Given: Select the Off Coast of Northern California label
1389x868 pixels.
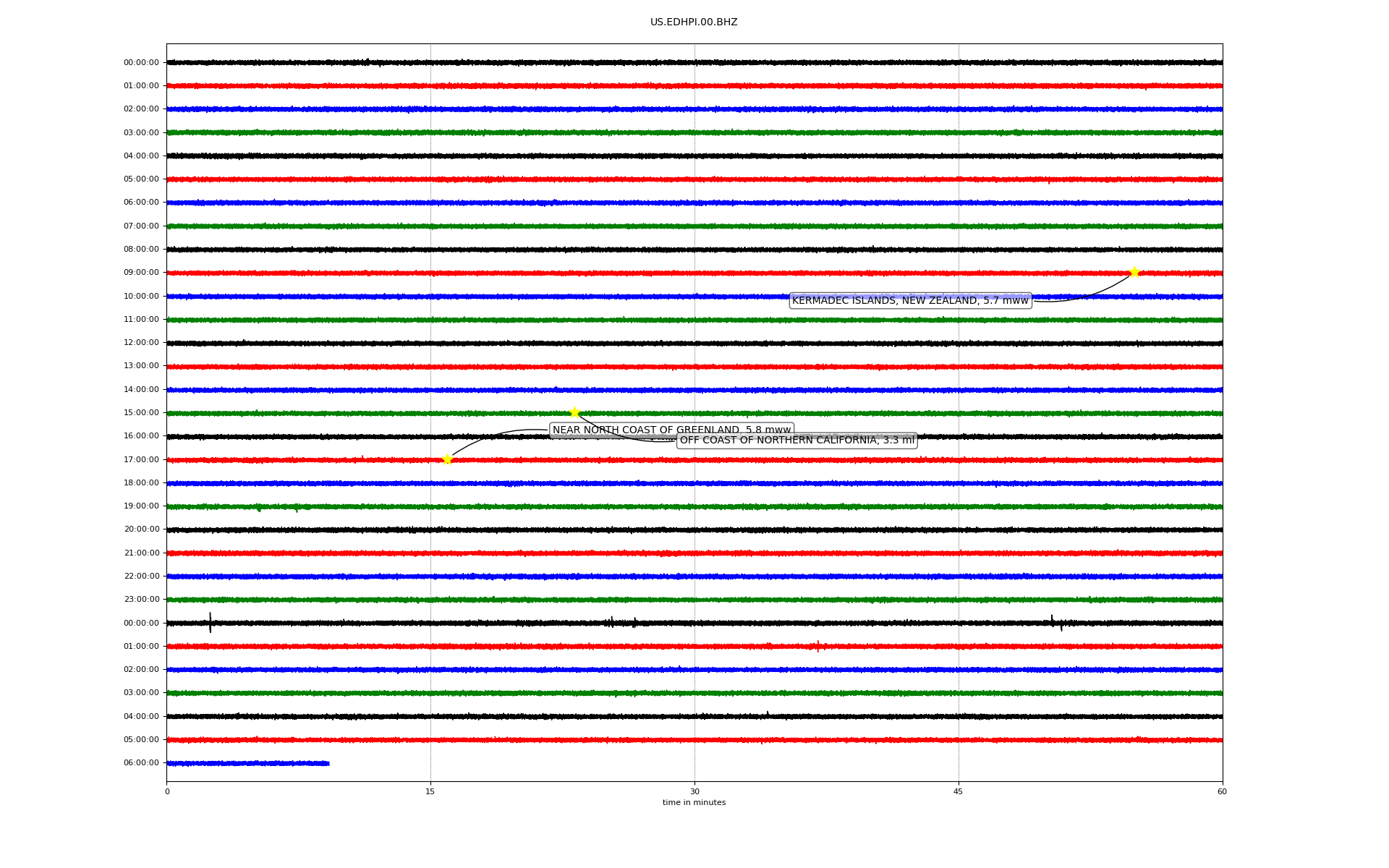Looking at the screenshot, I should [x=797, y=440].
